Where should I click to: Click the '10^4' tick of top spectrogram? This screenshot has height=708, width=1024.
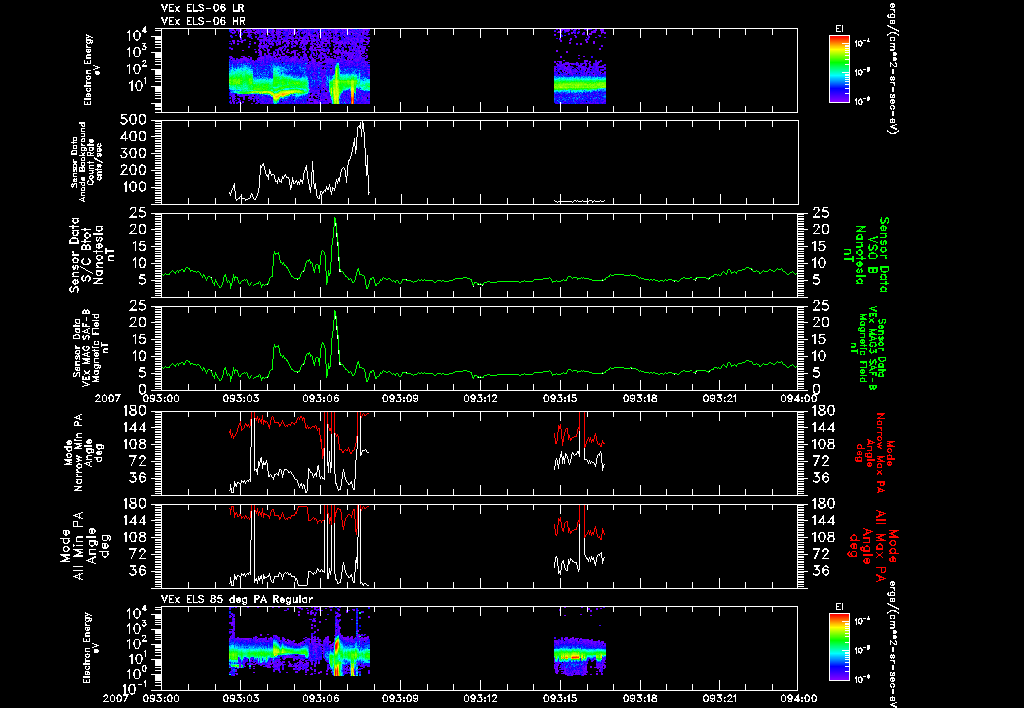pyautogui.click(x=136, y=34)
